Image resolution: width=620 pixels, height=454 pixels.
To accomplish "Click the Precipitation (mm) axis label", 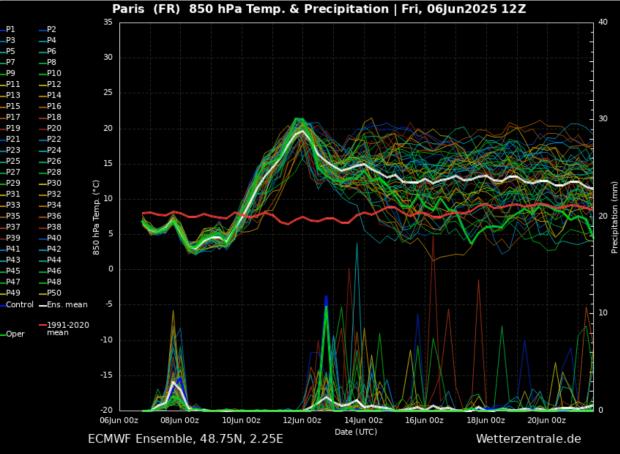I will click(614, 215).
